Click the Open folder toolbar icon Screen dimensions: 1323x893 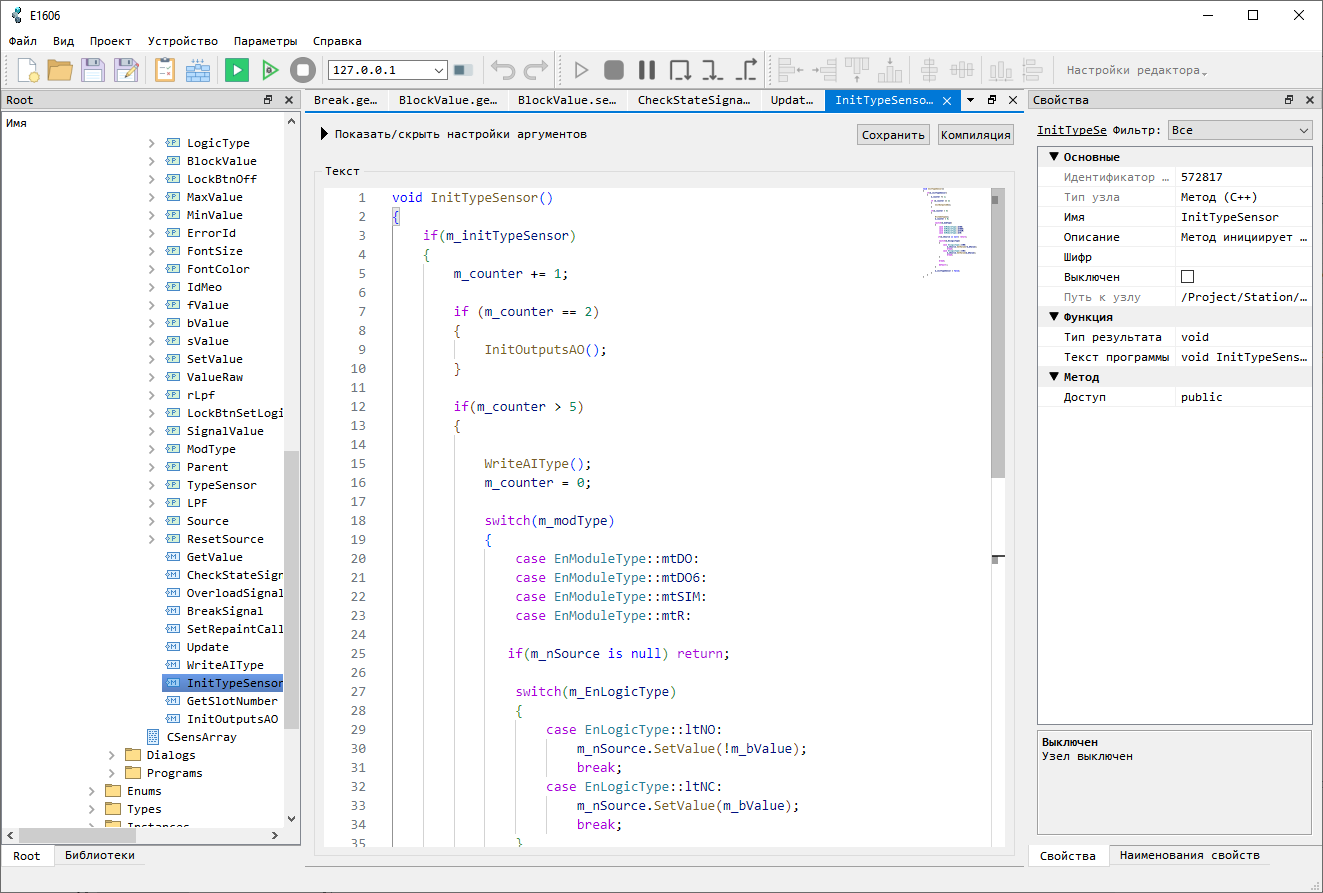point(60,70)
